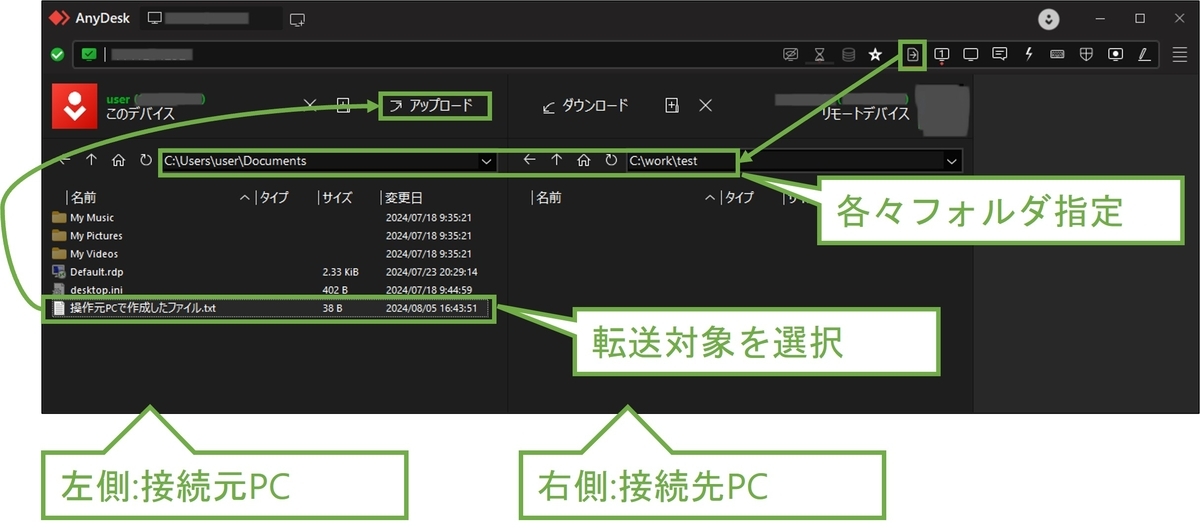Image resolution: width=1200 pixels, height=529 pixels.
Task: Click the screen recording icon
Action: pos(1115,54)
